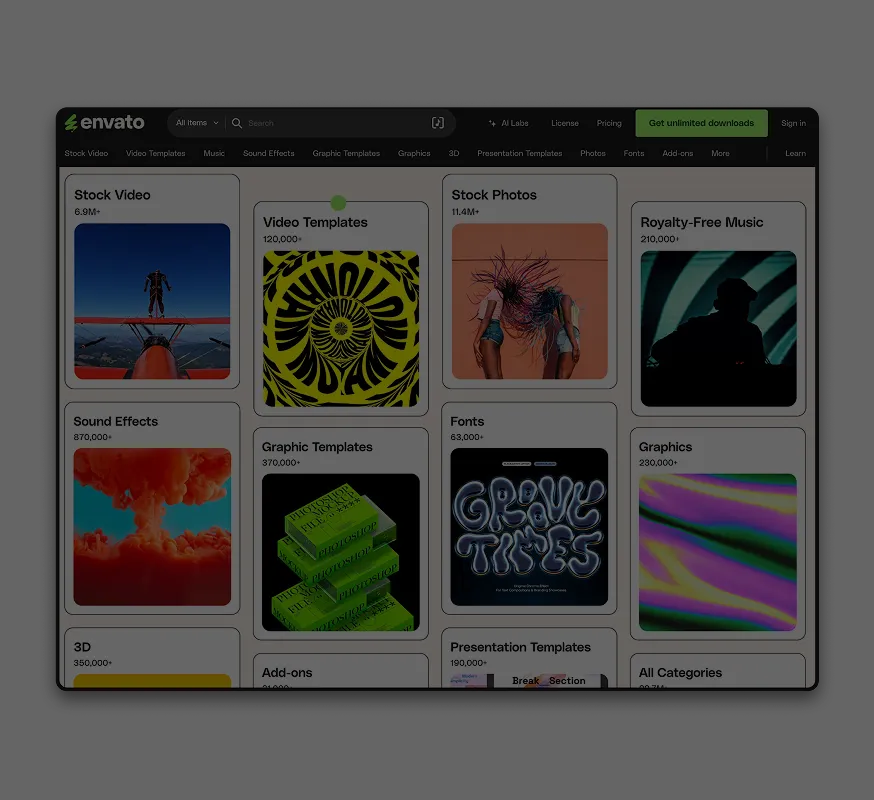Click the Graphic Templates card title
874x800 pixels.
click(317, 447)
